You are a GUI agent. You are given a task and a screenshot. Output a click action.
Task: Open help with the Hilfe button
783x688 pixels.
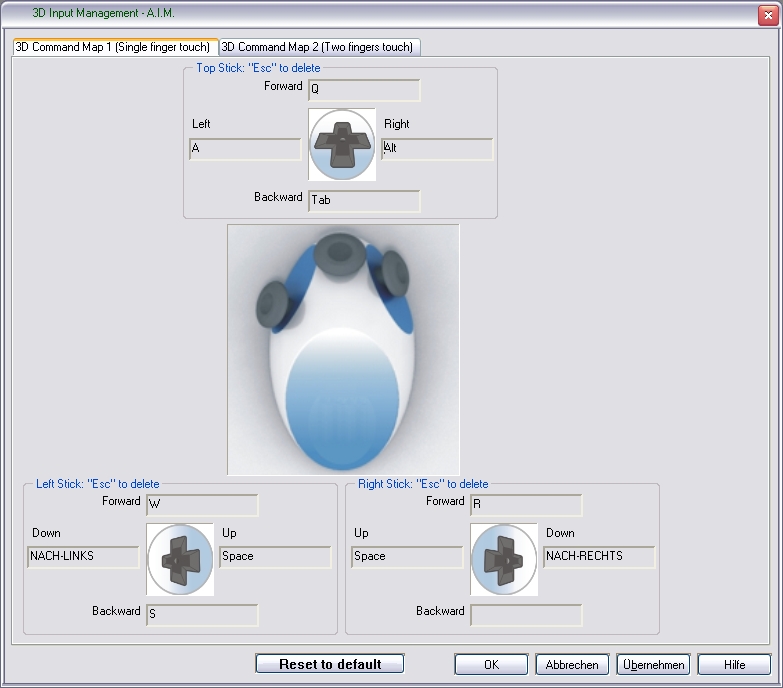click(x=734, y=665)
